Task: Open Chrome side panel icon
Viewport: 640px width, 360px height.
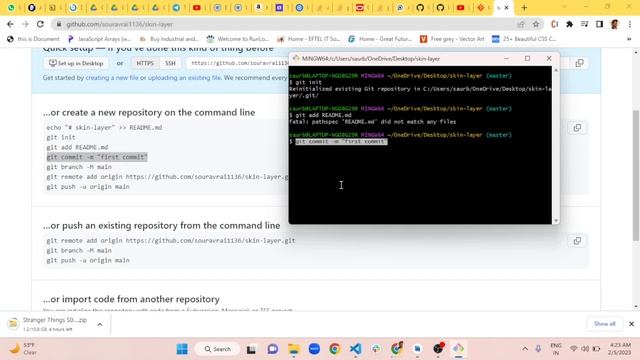Action: [x=599, y=24]
